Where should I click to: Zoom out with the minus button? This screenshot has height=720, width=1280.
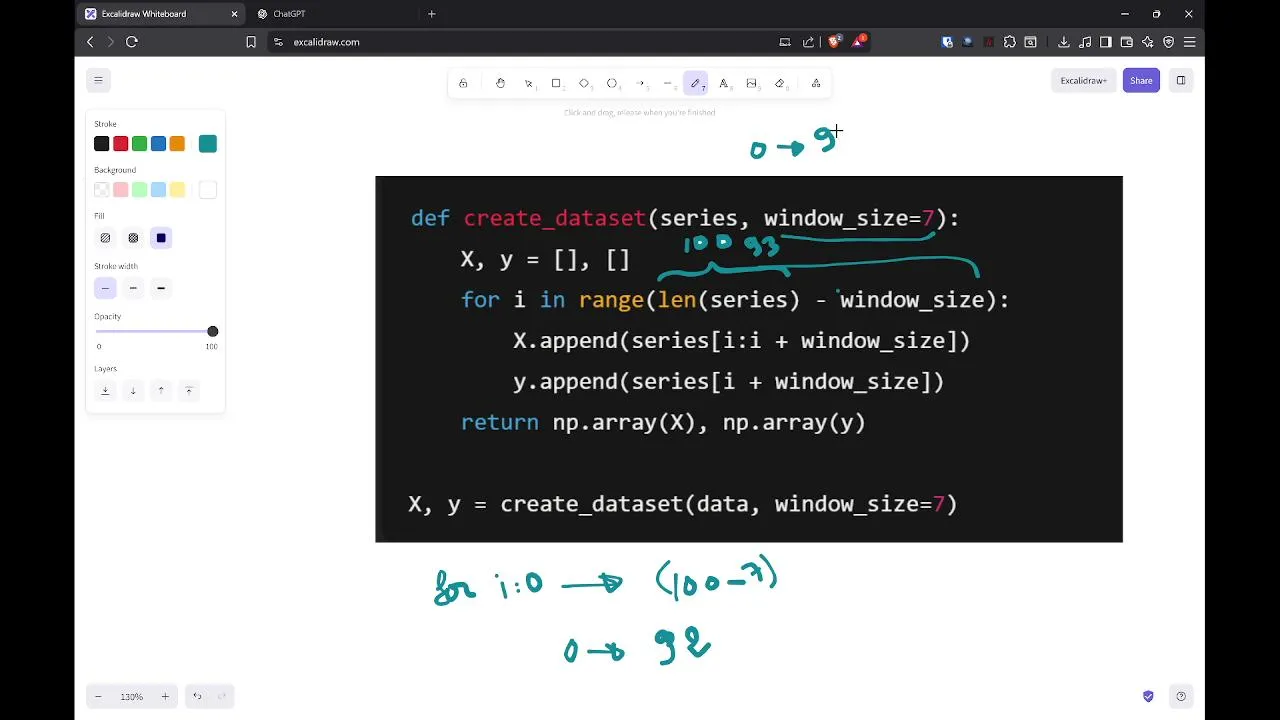point(98,696)
